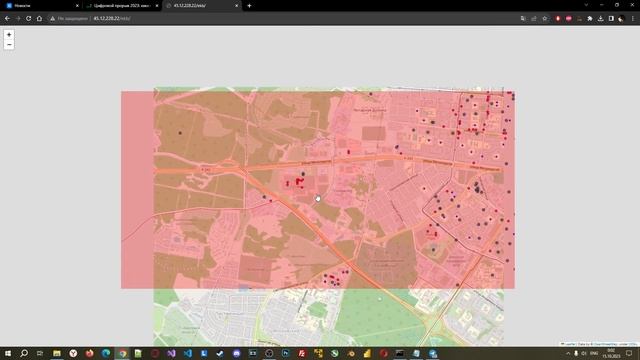Switch to the Цифровой прорыв 2023 tab
This screenshot has width=640, height=360.
[122, 6]
